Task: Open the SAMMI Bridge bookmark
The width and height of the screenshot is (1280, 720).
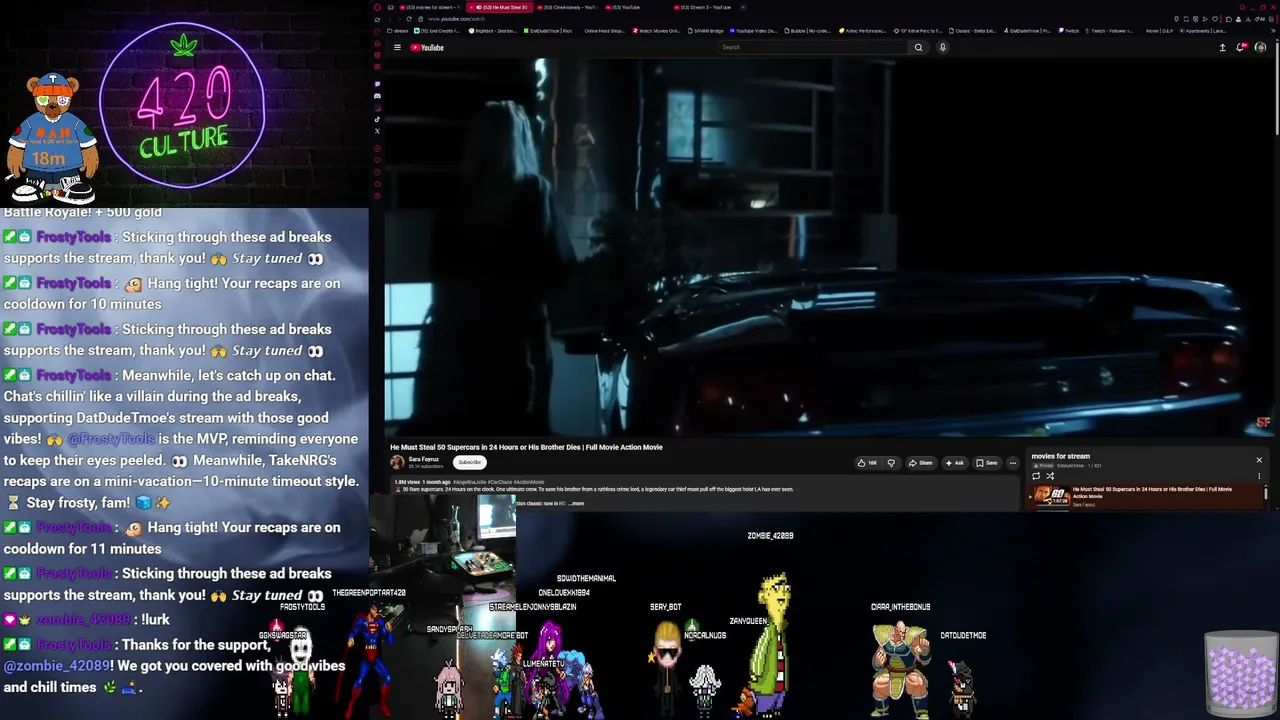Action: coord(705,31)
